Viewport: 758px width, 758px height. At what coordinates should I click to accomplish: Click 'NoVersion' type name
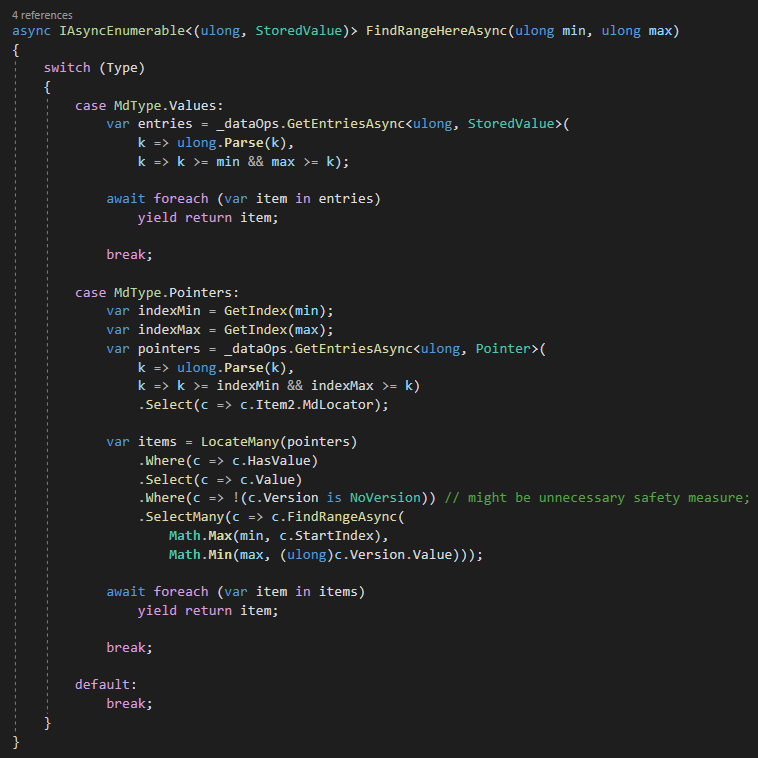pos(385,498)
